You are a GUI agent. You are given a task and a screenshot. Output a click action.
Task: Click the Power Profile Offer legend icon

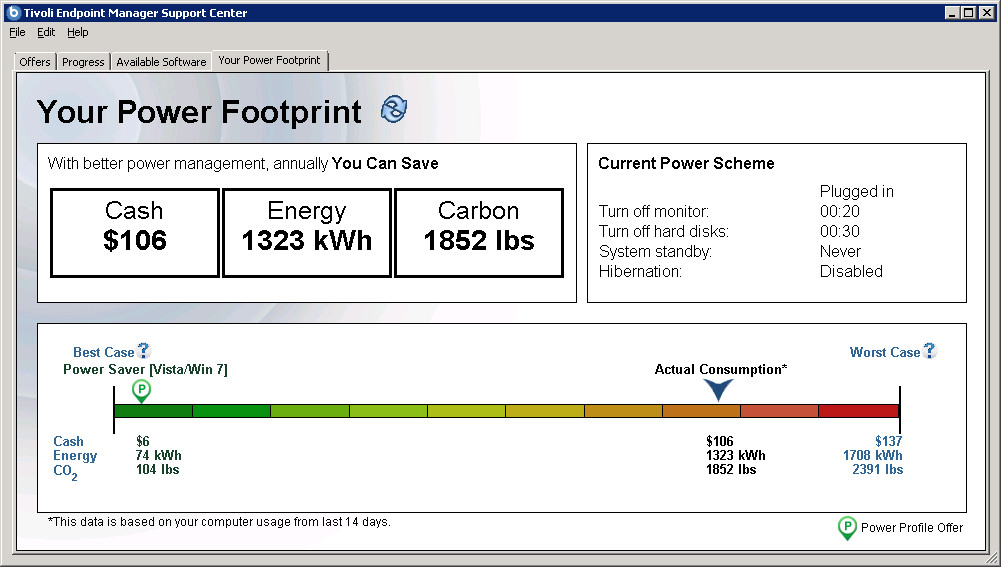pyautogui.click(x=846, y=527)
